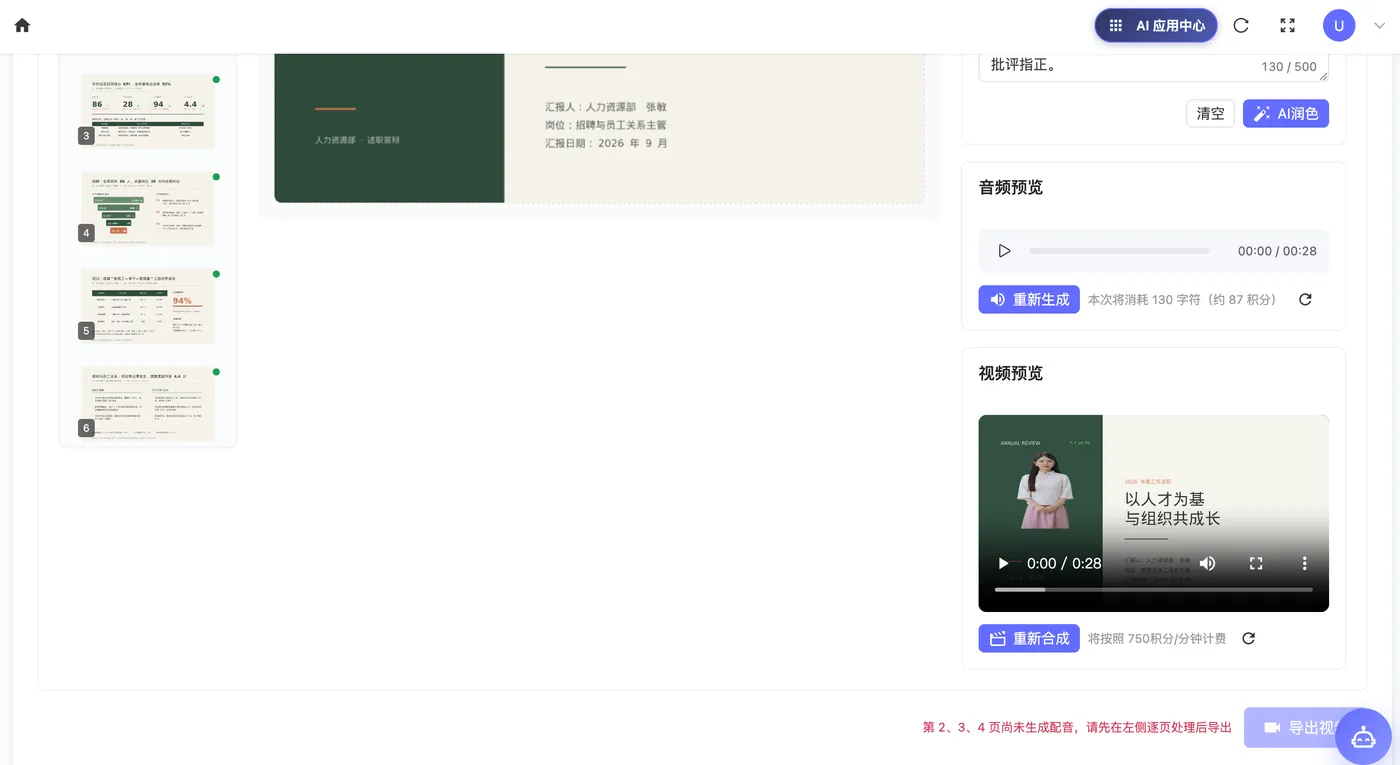Viewport: 1400px width, 765px height.
Task: Select slide thumbnail number 5
Action: click(148, 305)
